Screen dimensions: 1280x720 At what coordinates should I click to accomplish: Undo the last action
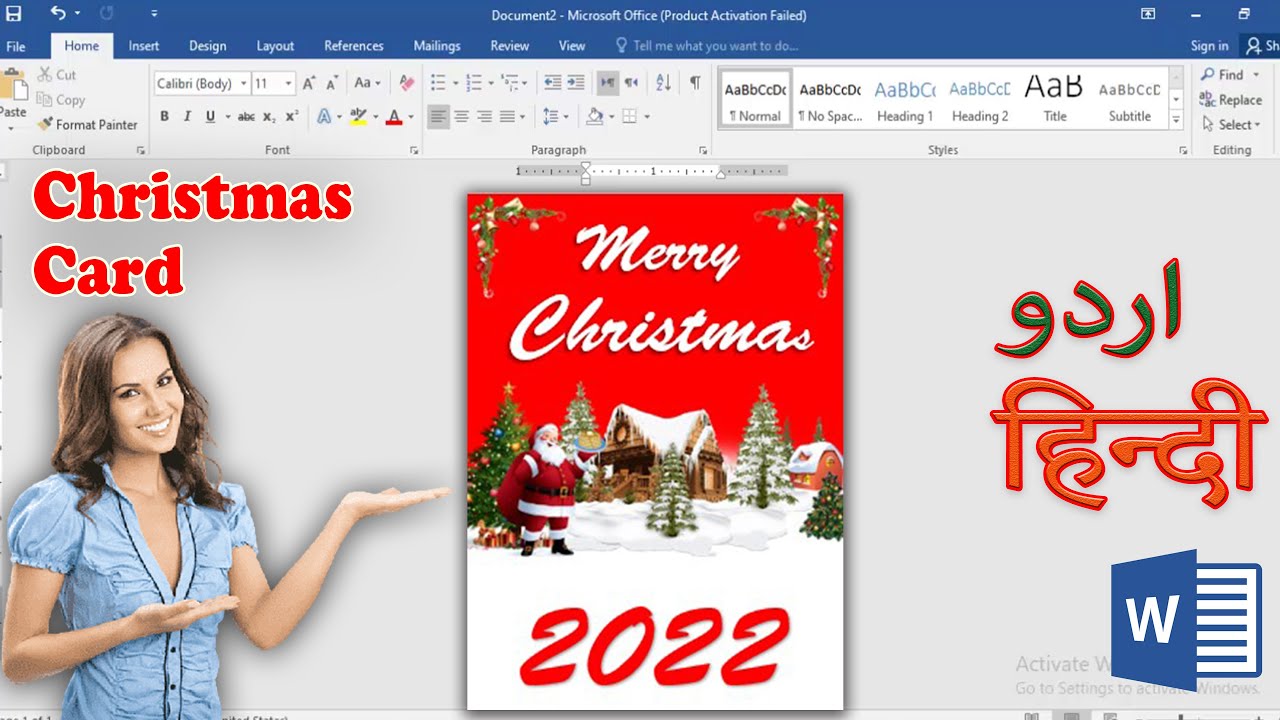[57, 14]
